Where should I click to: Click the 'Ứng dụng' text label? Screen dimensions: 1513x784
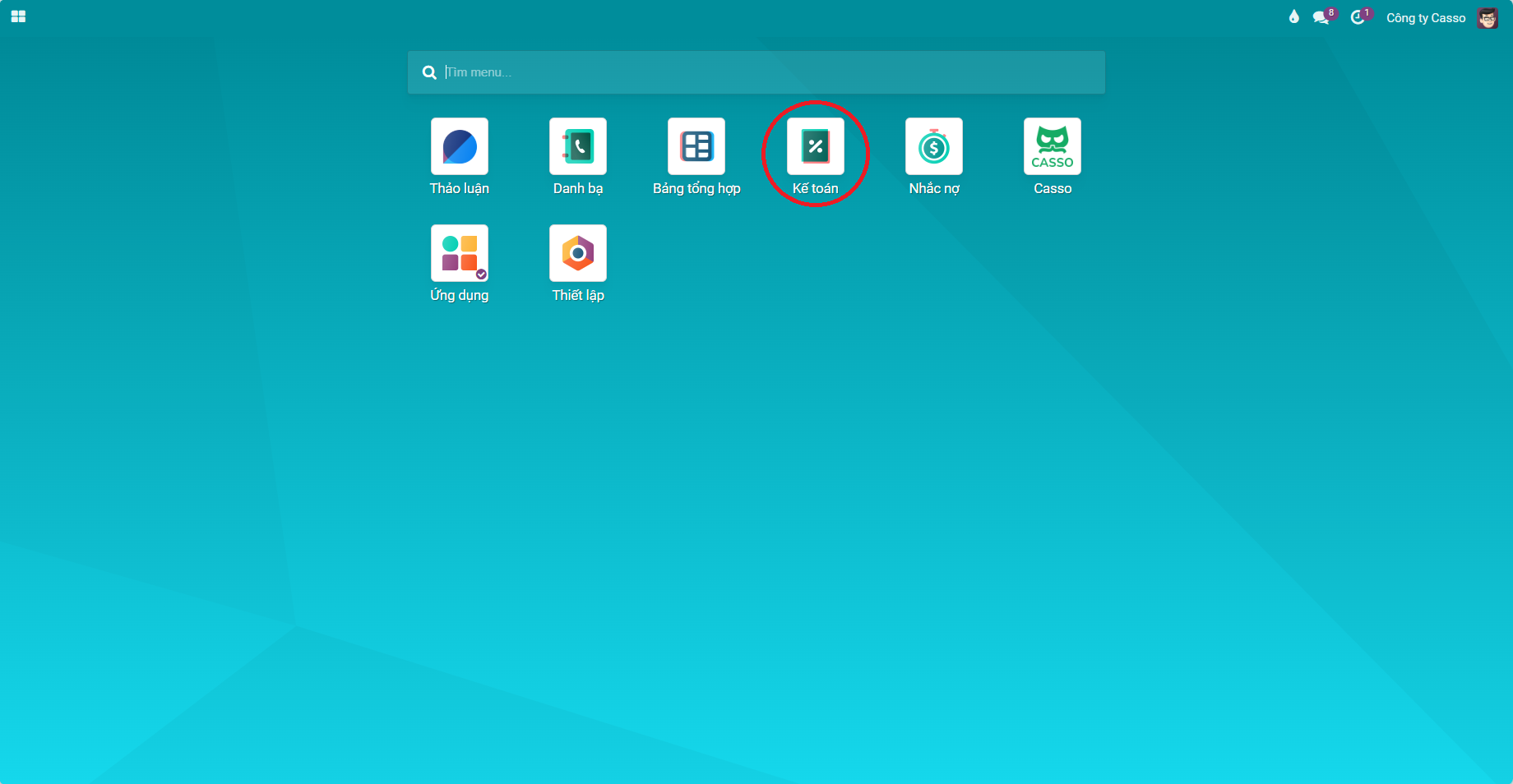tap(460, 295)
